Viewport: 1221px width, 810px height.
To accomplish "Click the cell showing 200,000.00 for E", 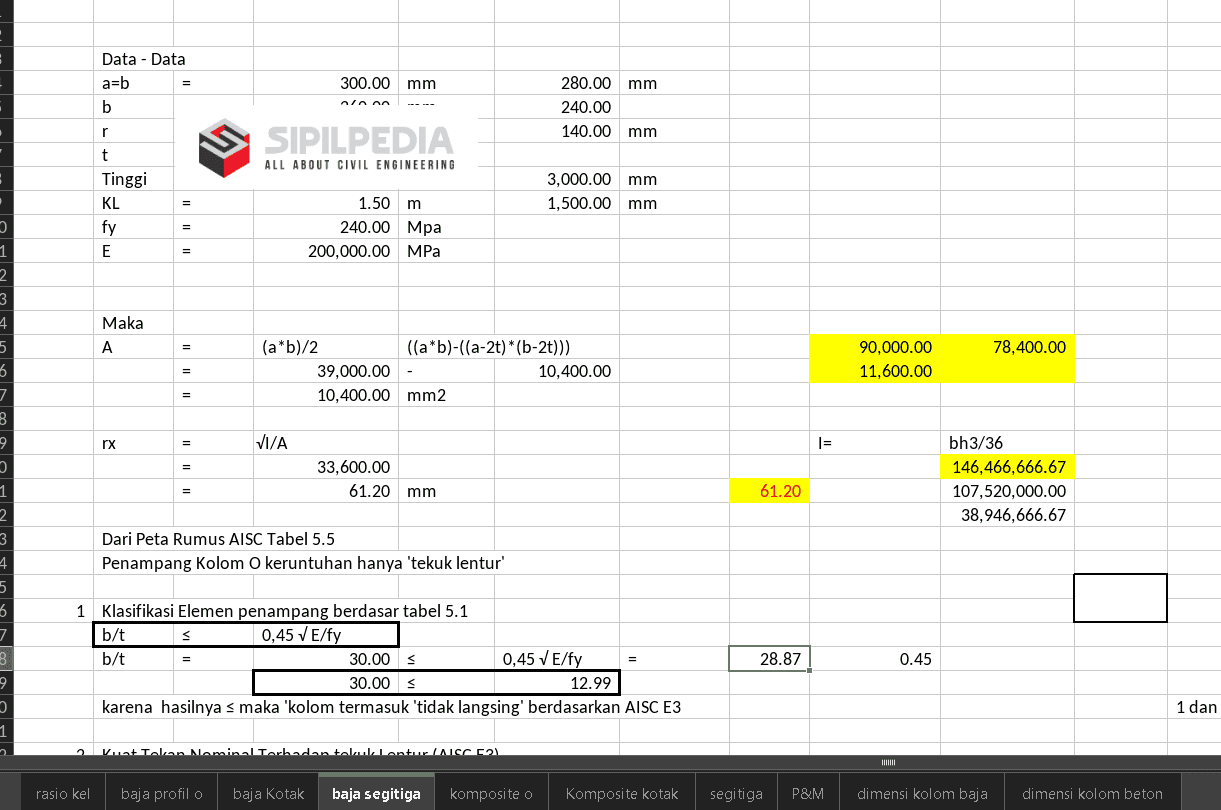I will 326,251.
